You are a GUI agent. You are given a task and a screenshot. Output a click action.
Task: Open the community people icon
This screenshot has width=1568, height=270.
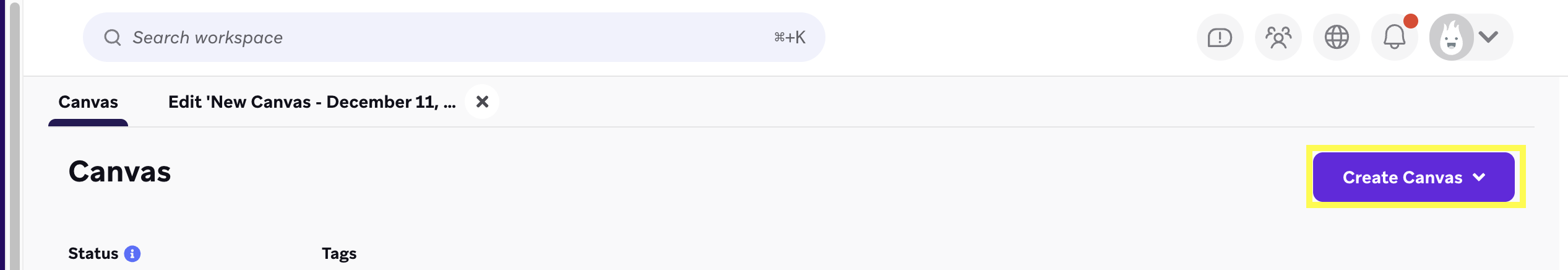coord(1278,38)
